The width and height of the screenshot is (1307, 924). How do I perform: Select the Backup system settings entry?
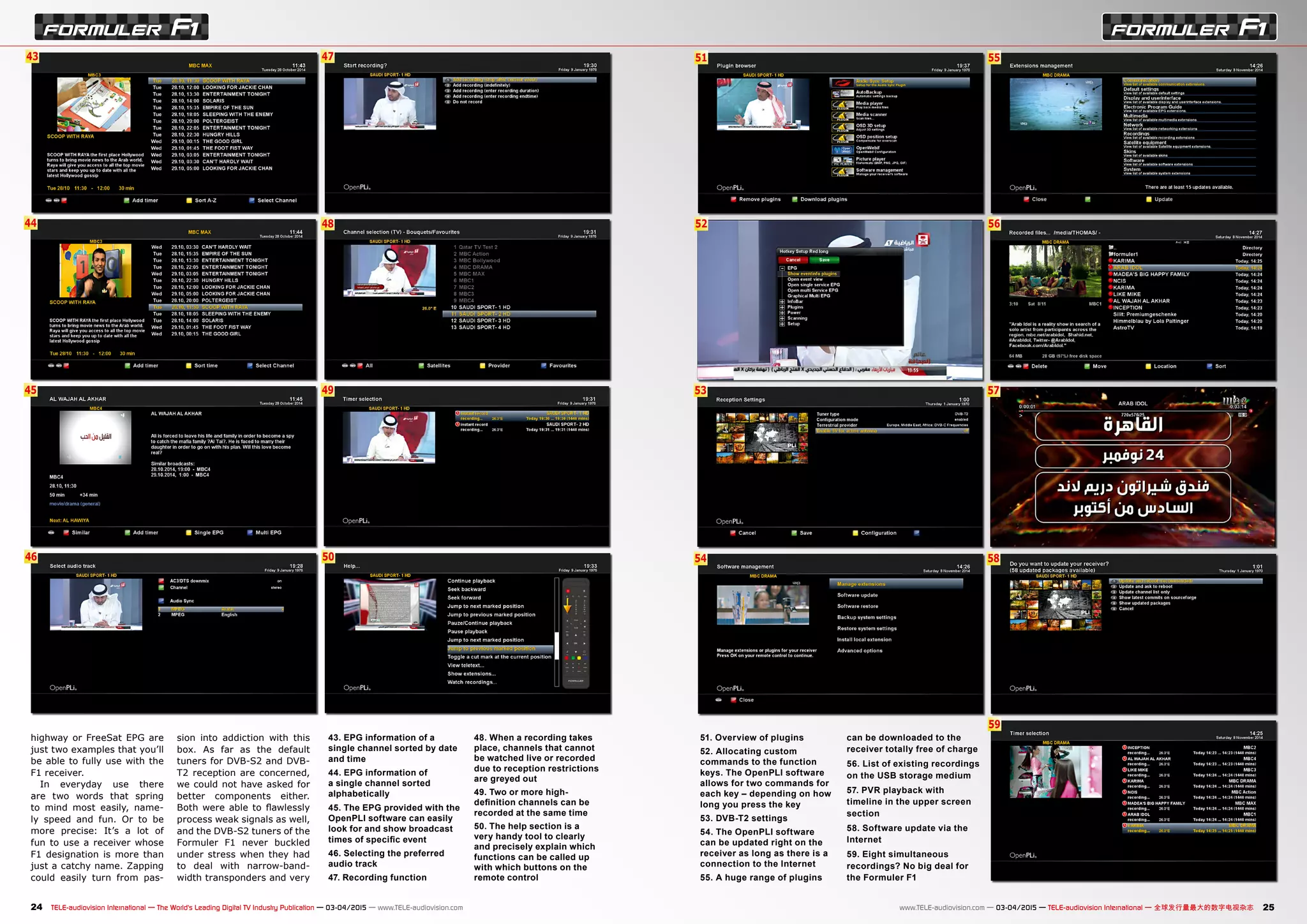tap(867, 617)
